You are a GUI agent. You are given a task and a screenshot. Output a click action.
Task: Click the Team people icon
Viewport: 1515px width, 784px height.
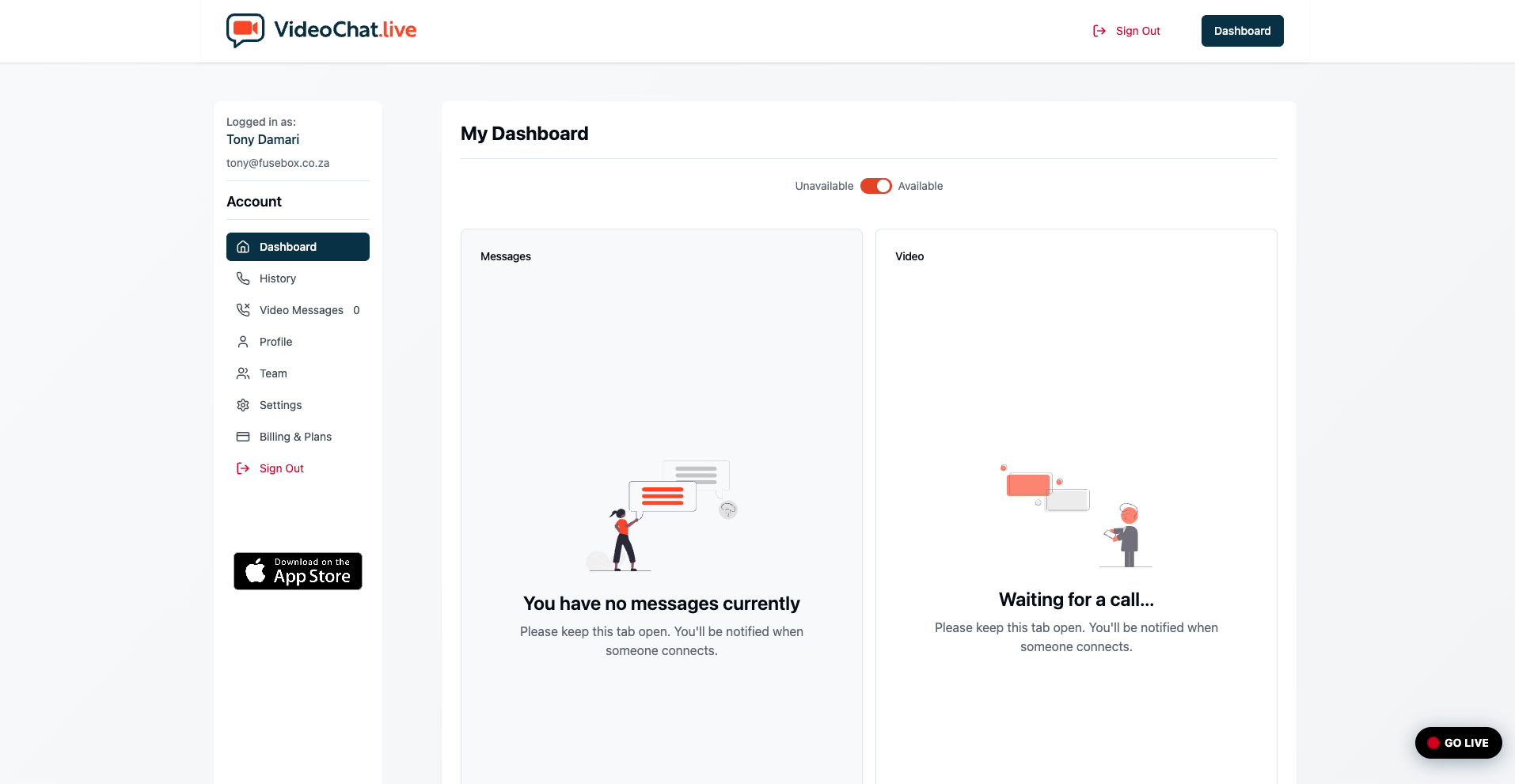tap(243, 373)
